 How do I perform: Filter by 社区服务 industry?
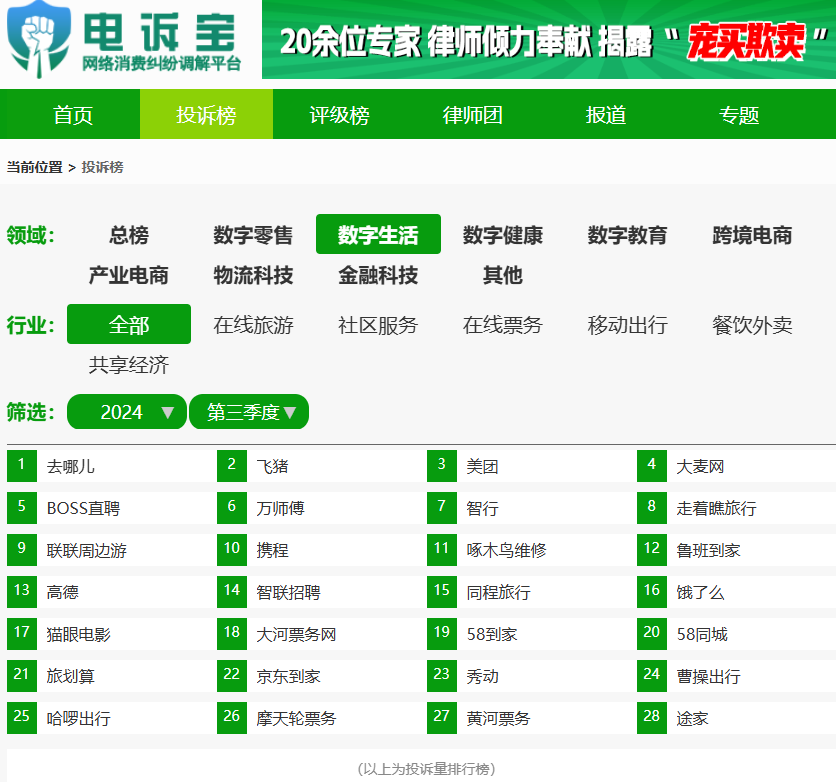(378, 325)
